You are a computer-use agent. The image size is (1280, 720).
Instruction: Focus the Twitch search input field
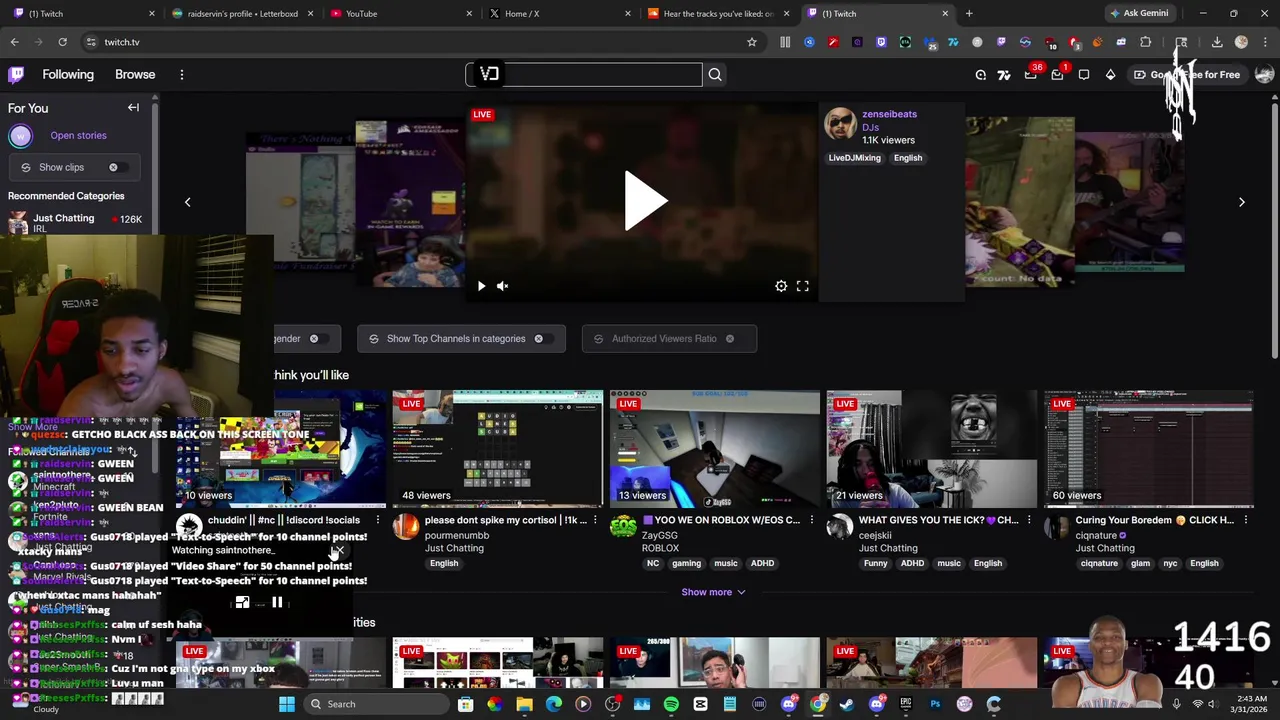(584, 75)
